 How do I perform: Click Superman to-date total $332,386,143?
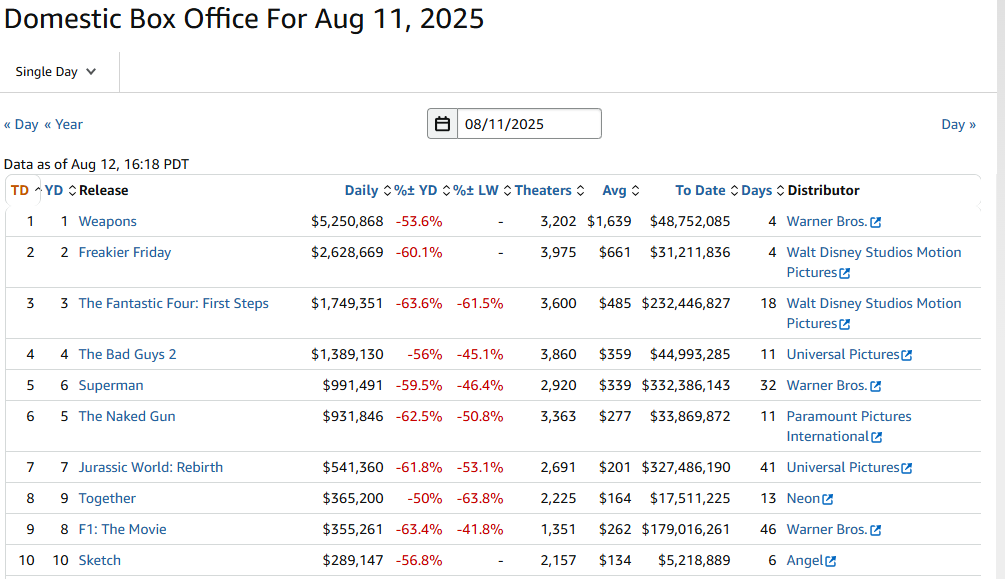pyautogui.click(x=686, y=385)
